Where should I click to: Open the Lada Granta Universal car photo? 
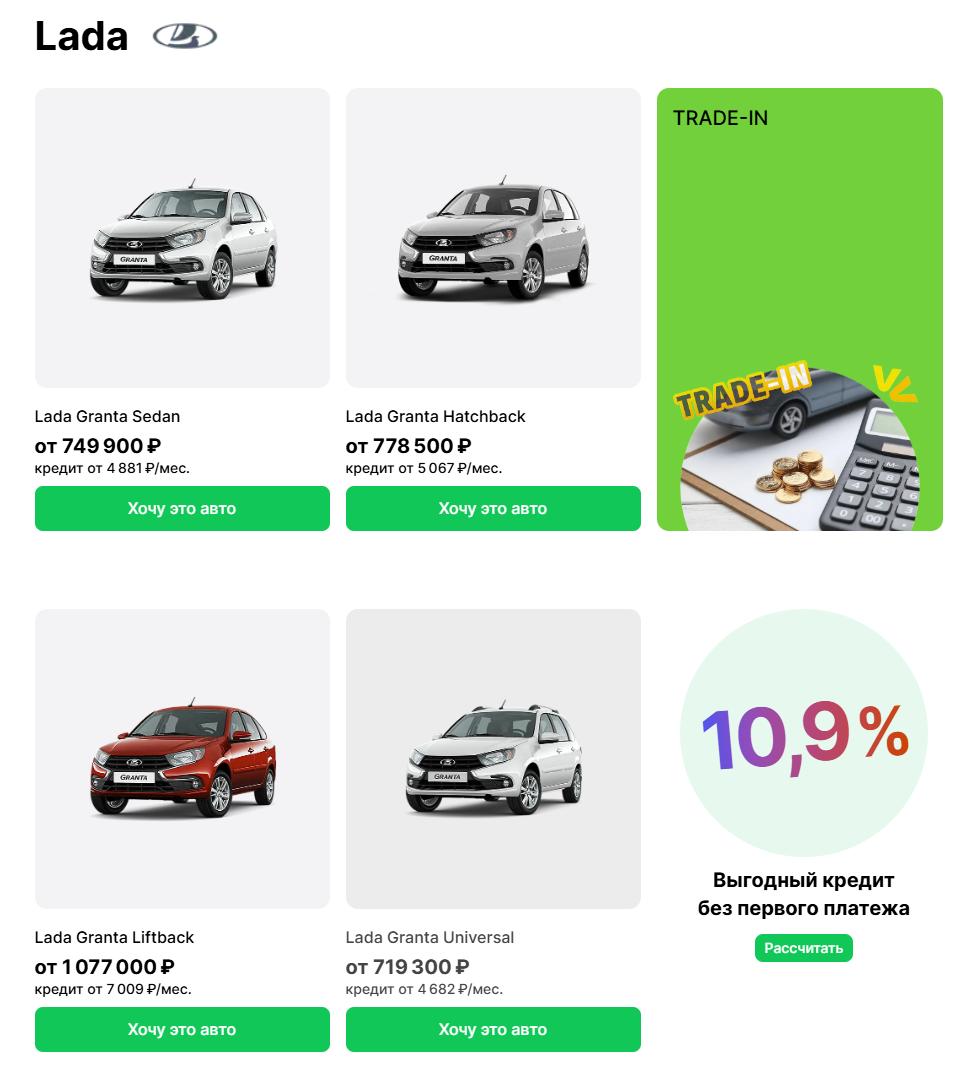[x=493, y=758]
